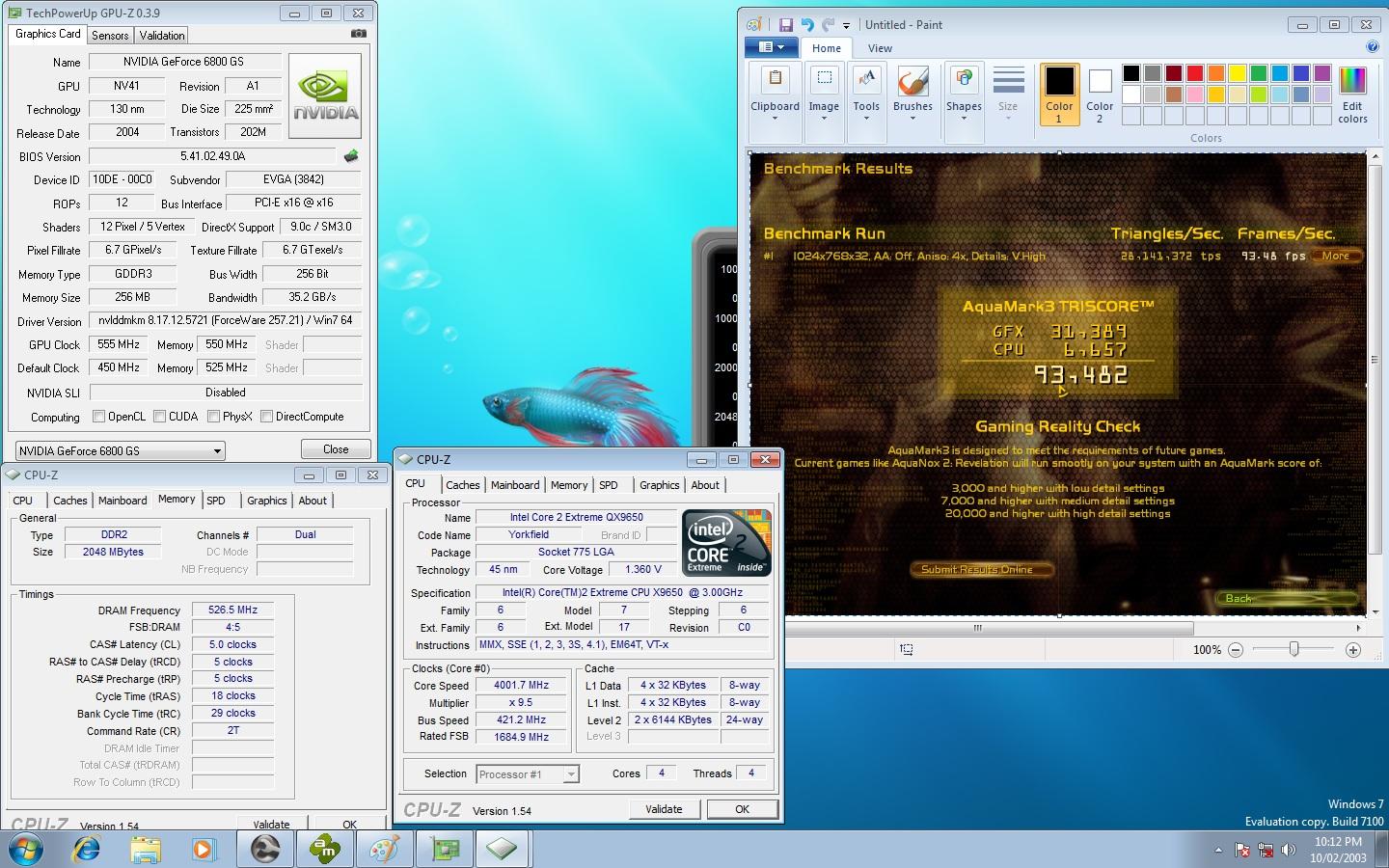1389x868 pixels.
Task: Toggle the OpenCL checkbox in GPU-Z
Action: [98, 417]
